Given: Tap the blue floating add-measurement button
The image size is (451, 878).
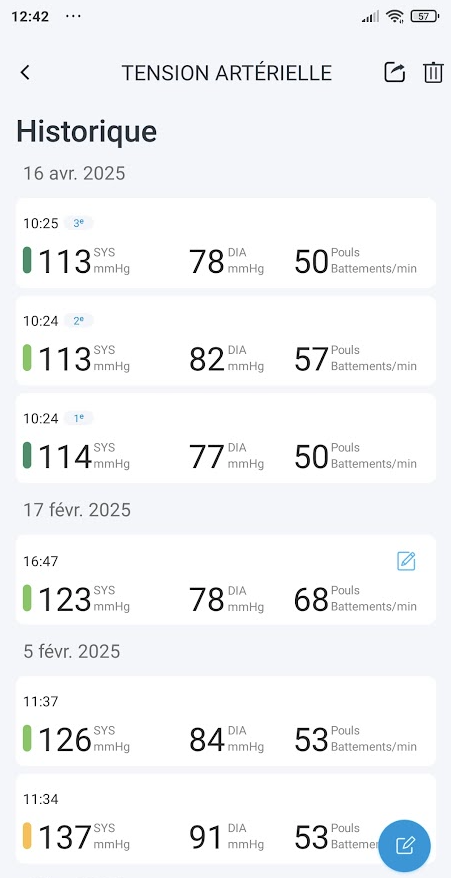Looking at the screenshot, I should pyautogui.click(x=404, y=846).
